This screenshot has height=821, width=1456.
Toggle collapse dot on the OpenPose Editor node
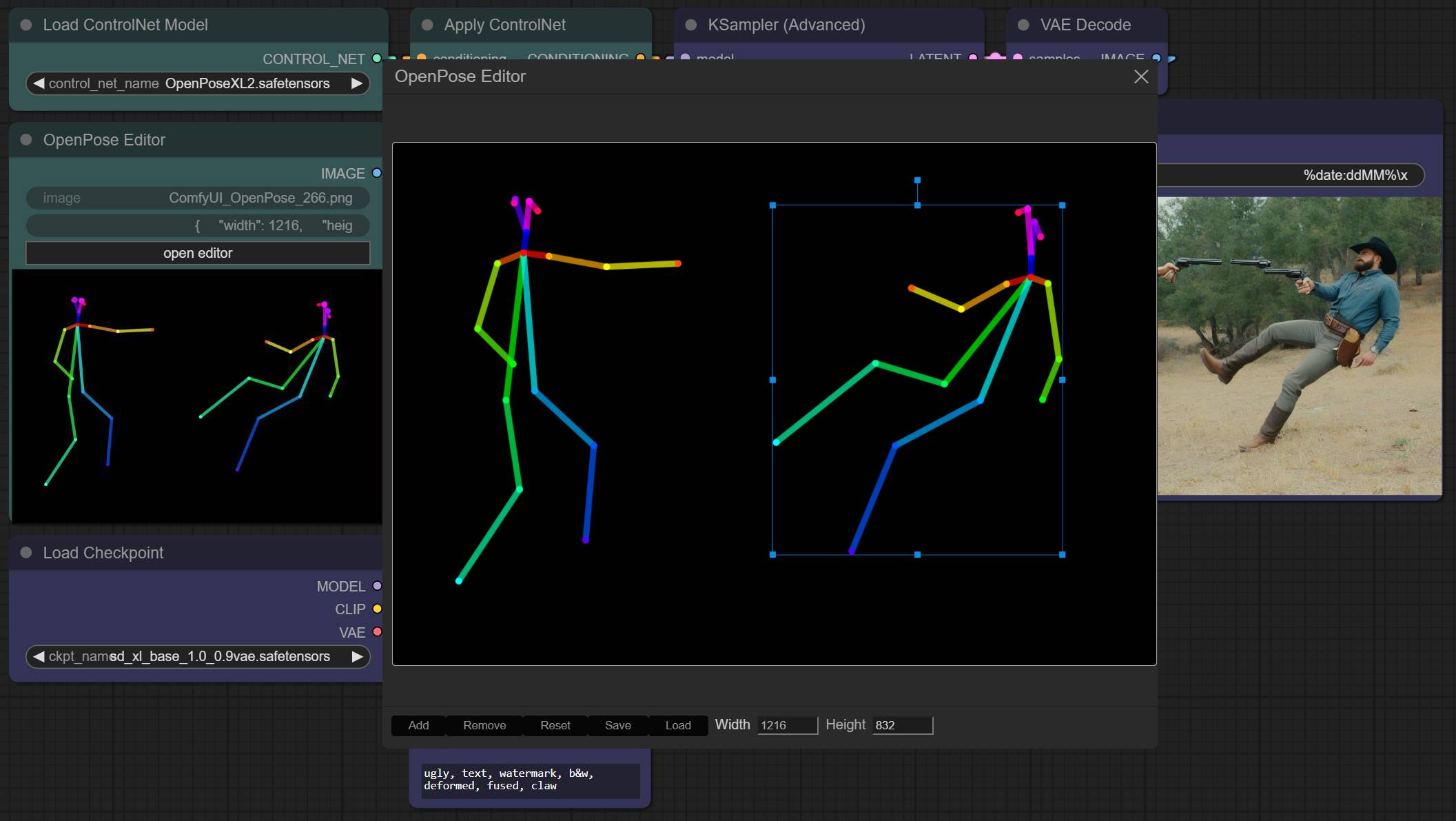[26, 140]
